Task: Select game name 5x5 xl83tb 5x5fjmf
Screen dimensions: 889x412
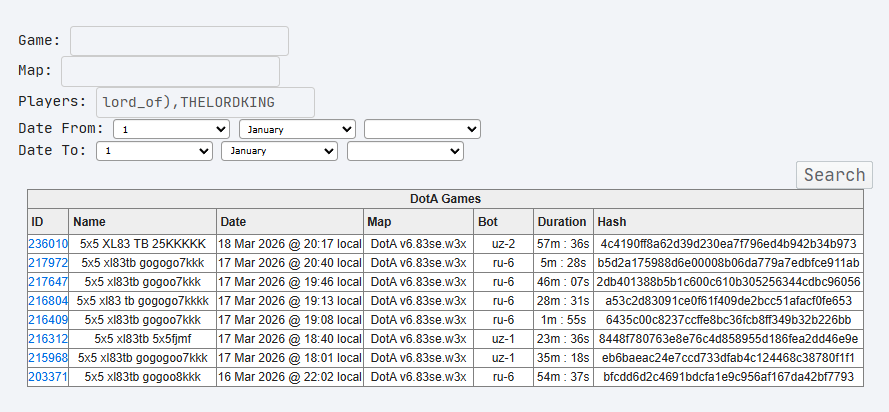Action: point(142,339)
